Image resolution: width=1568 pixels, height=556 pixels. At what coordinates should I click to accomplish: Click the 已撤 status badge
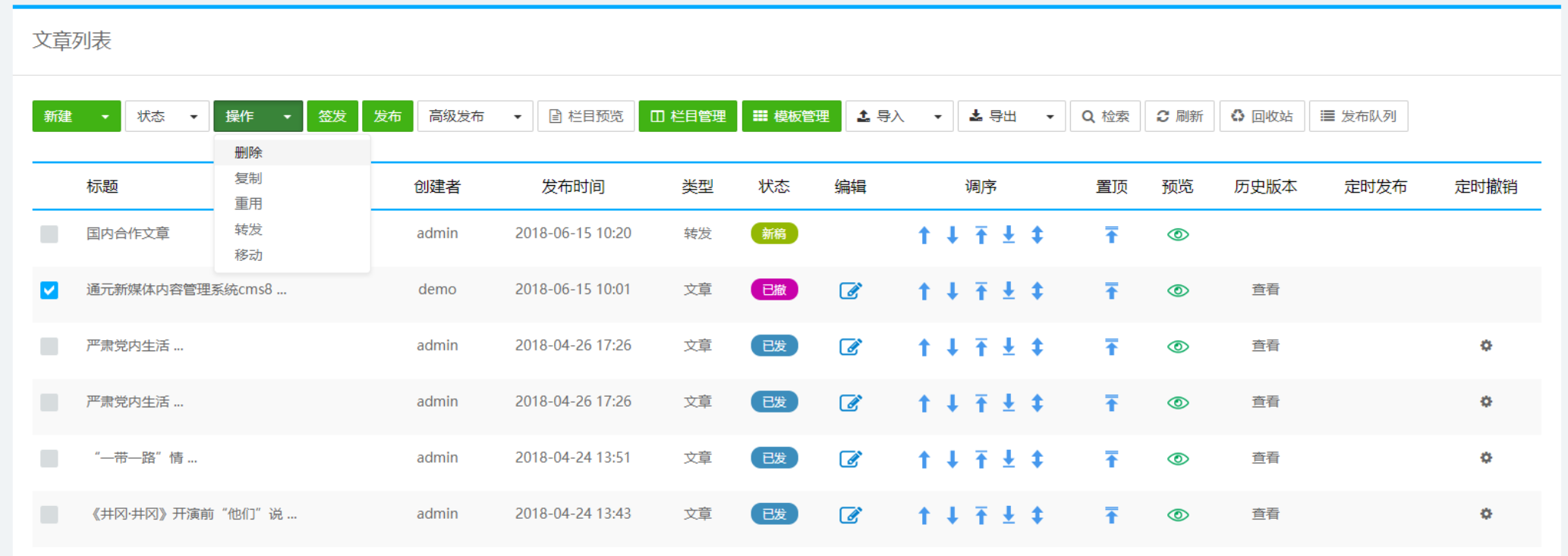pos(773,290)
